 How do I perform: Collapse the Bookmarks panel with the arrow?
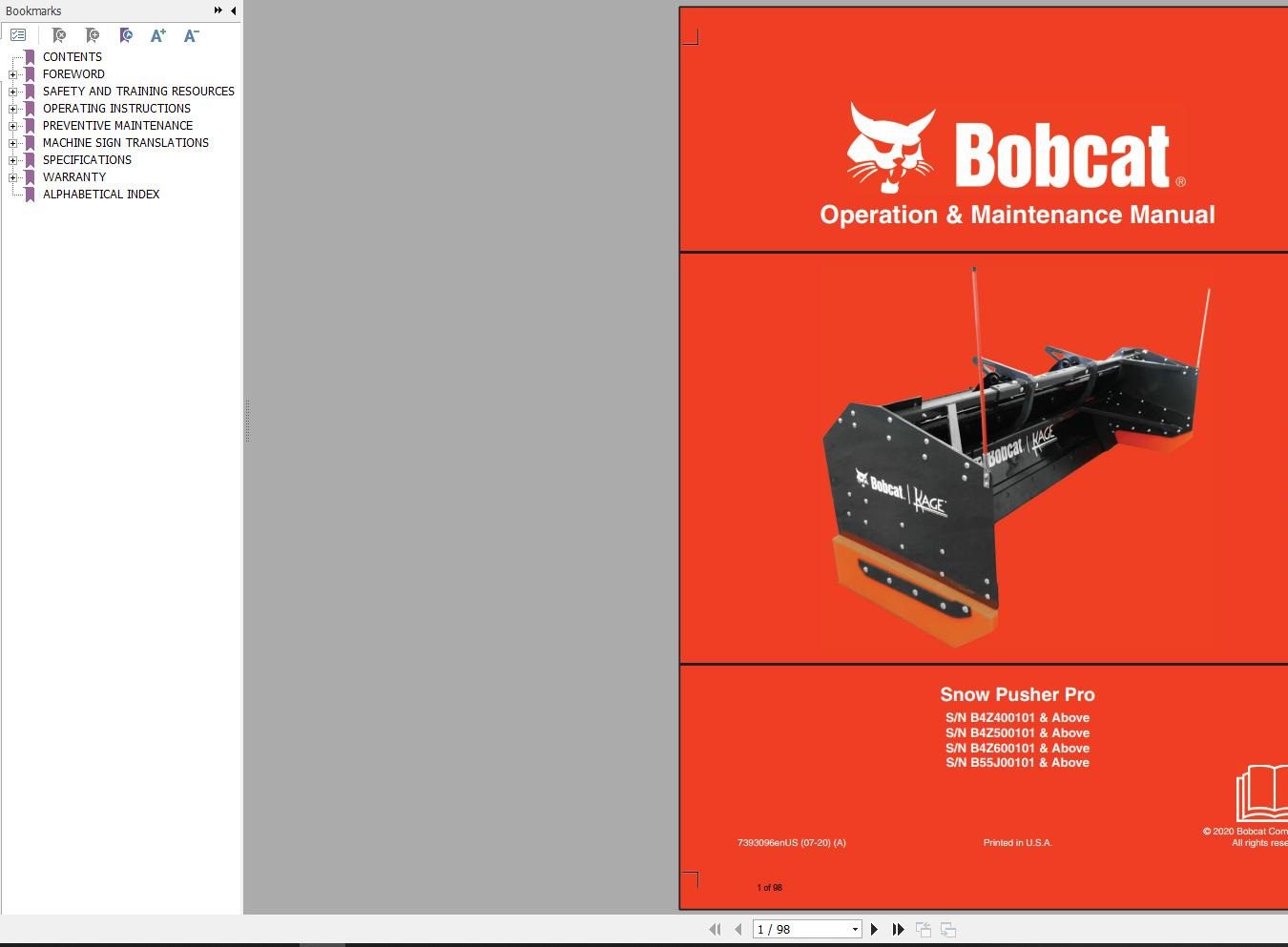tap(233, 10)
